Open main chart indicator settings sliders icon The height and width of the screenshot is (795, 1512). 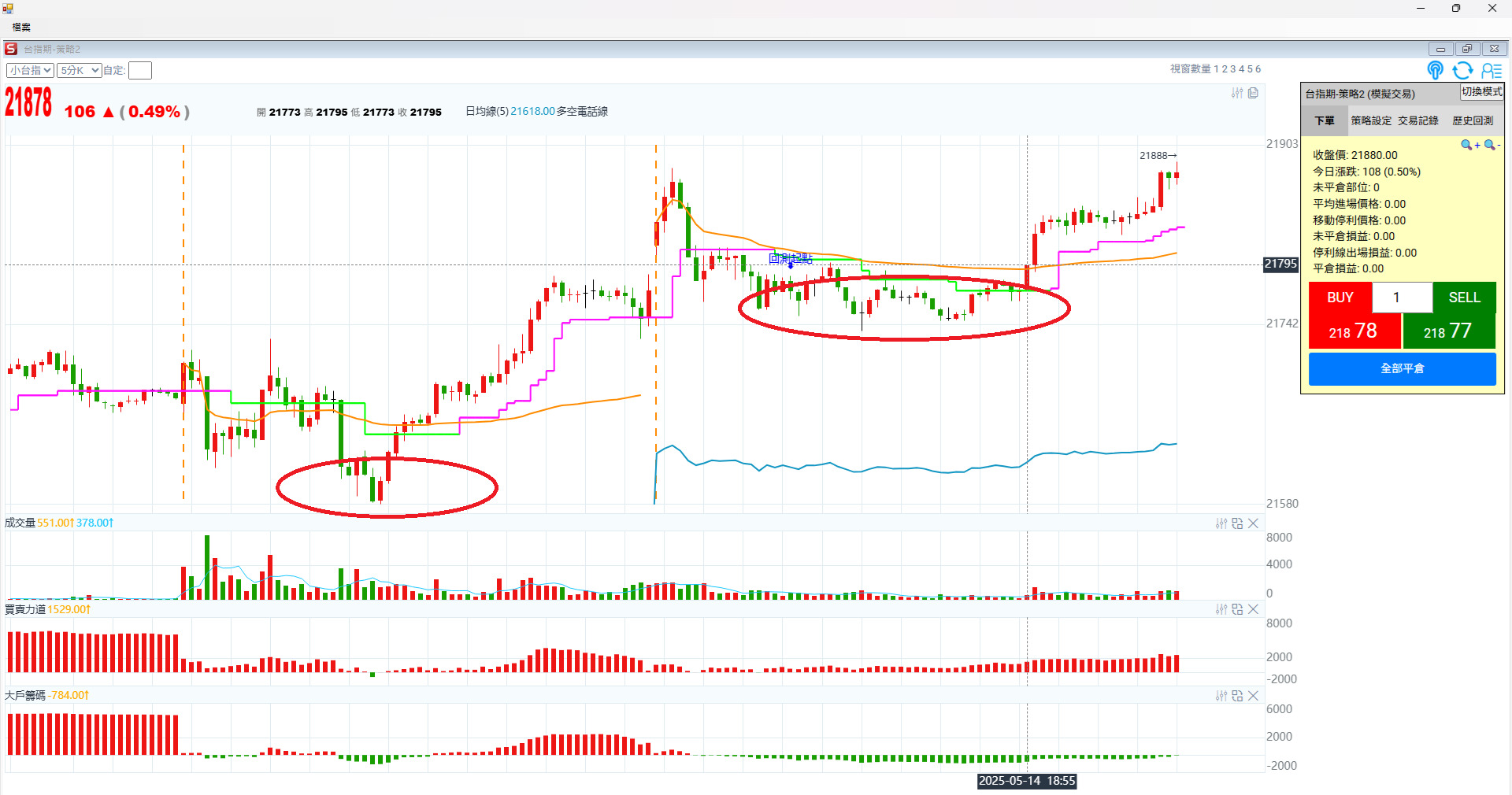(x=1237, y=93)
